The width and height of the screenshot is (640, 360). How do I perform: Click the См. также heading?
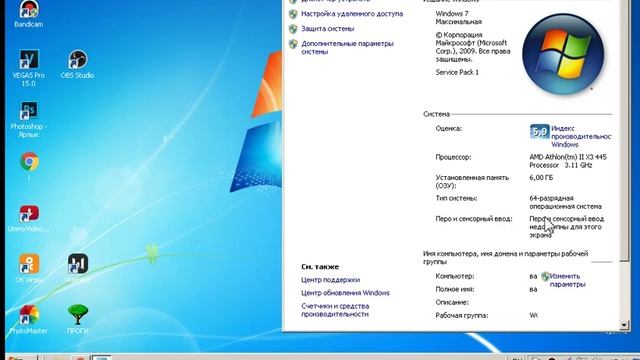point(320,267)
